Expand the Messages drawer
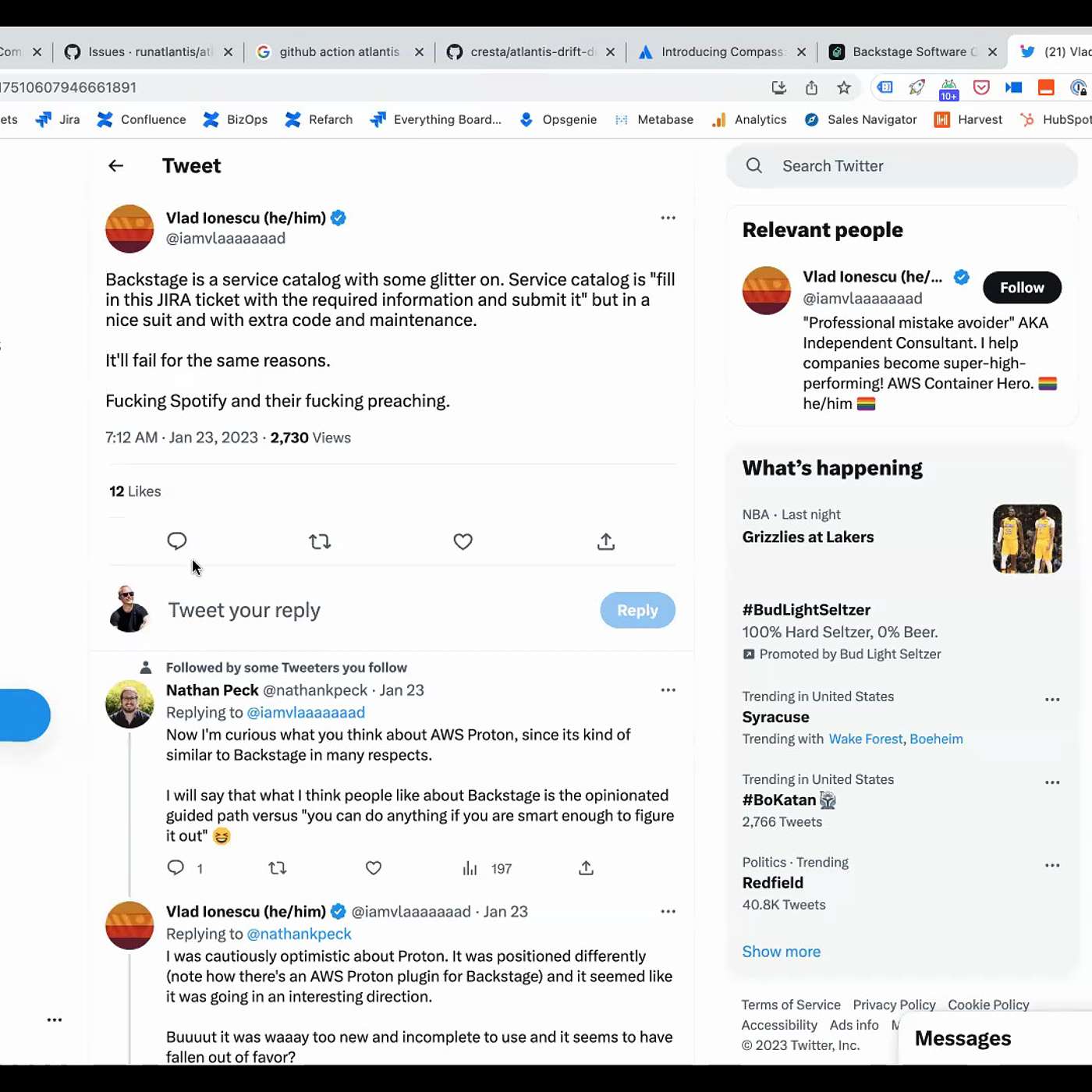 (x=995, y=1038)
